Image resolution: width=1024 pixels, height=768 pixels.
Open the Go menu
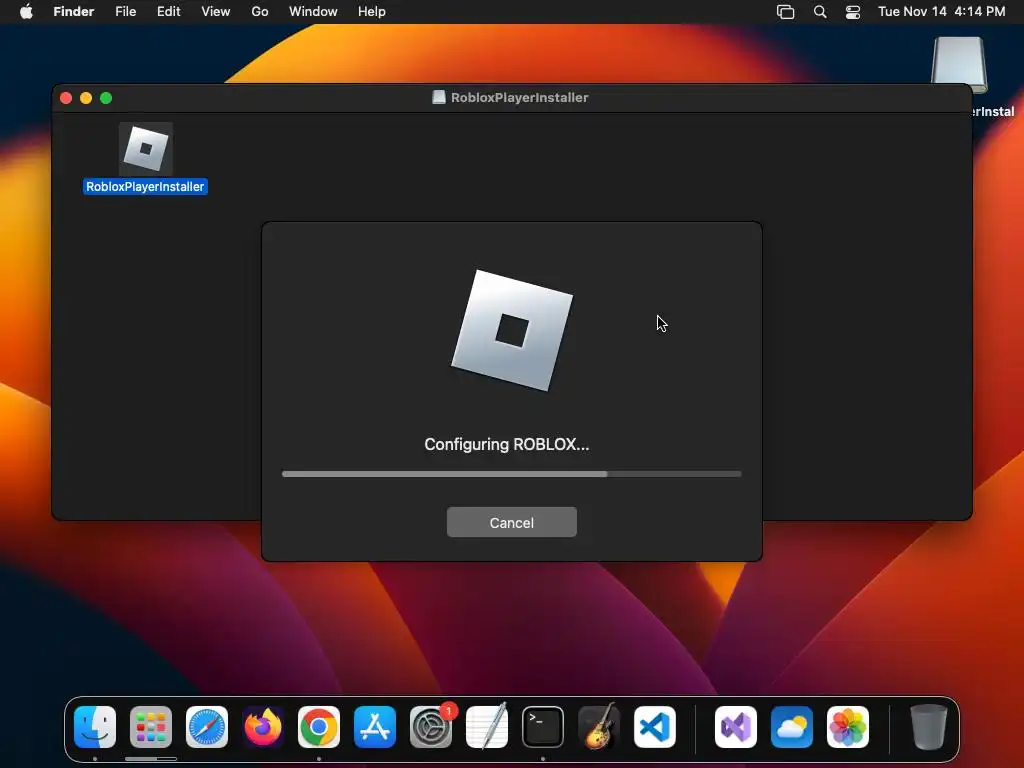[260, 12]
